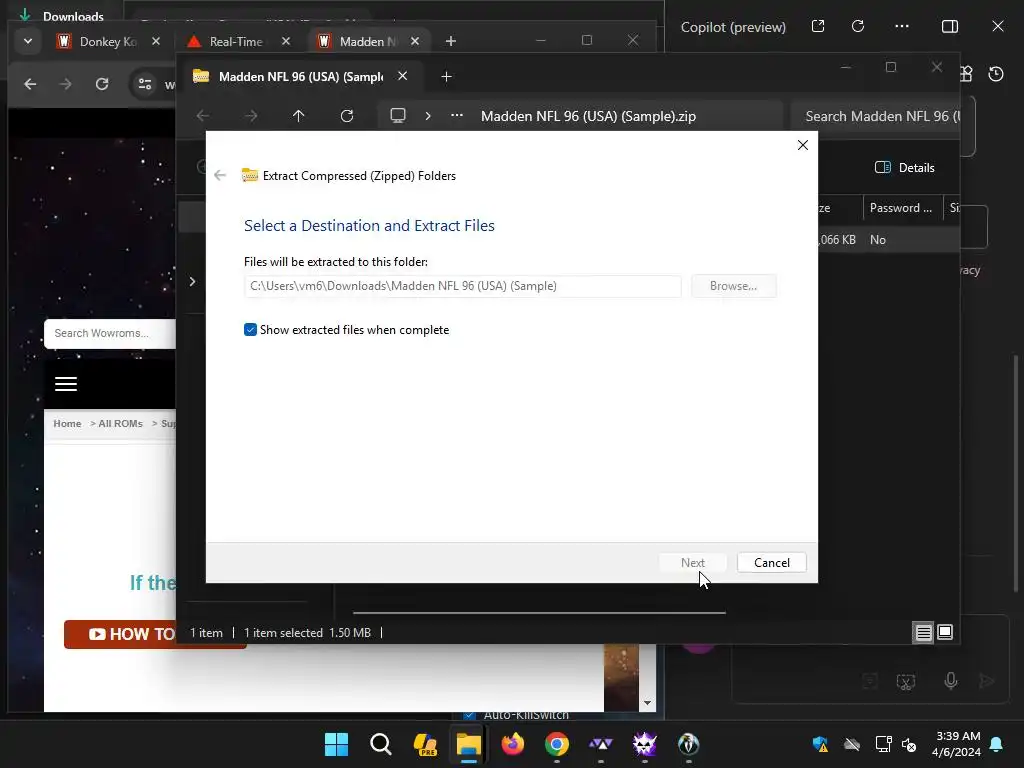Open the notification bell in system tray

[x=997, y=744]
